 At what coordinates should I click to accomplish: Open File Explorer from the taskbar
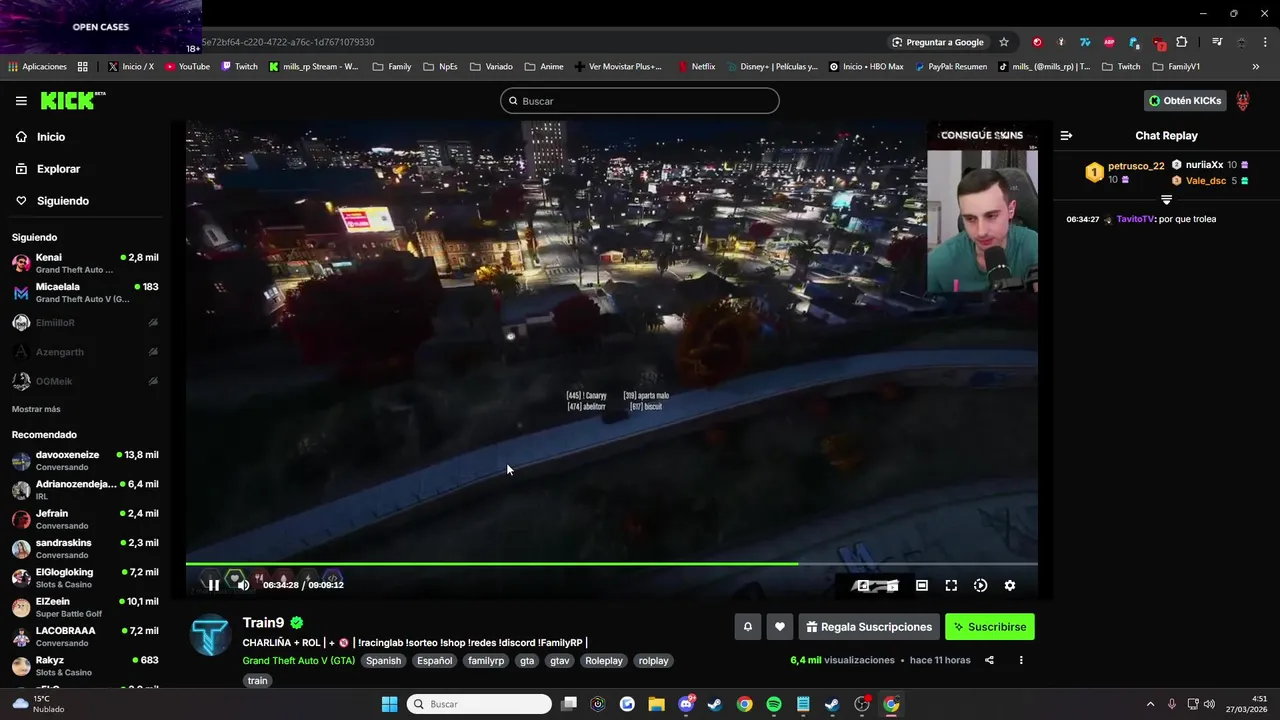(656, 704)
